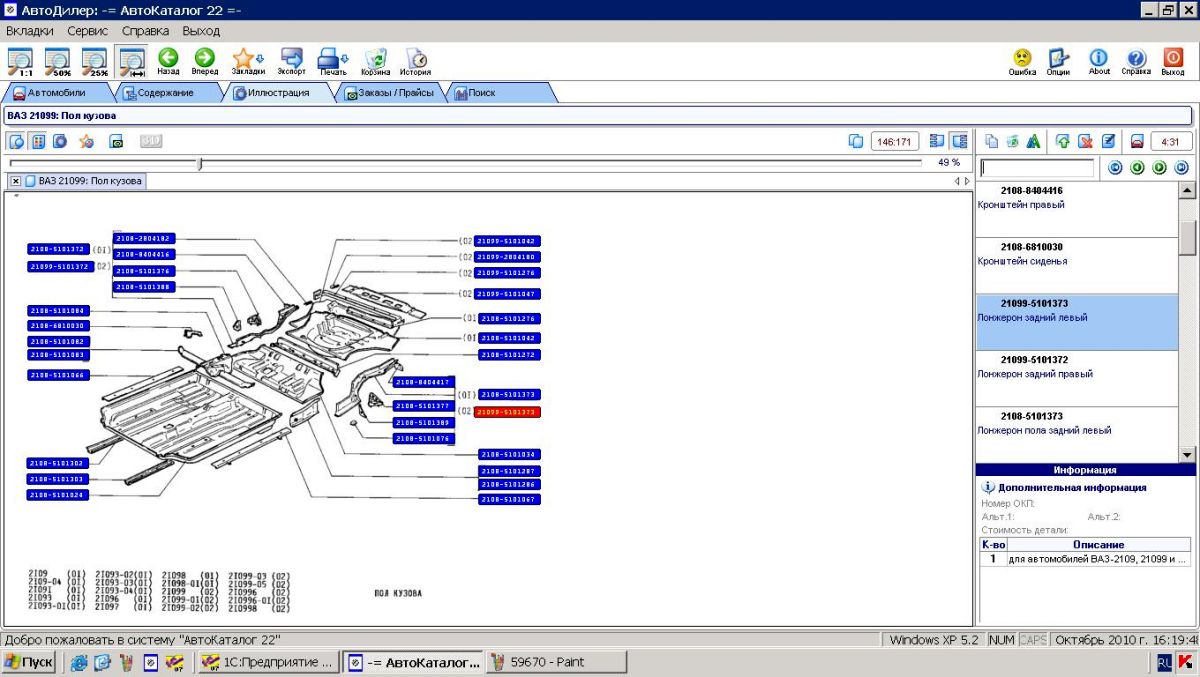Select part 2108-8404416 Кронштейн правый
Viewport: 1200px width, 677px height.
coord(1077,209)
